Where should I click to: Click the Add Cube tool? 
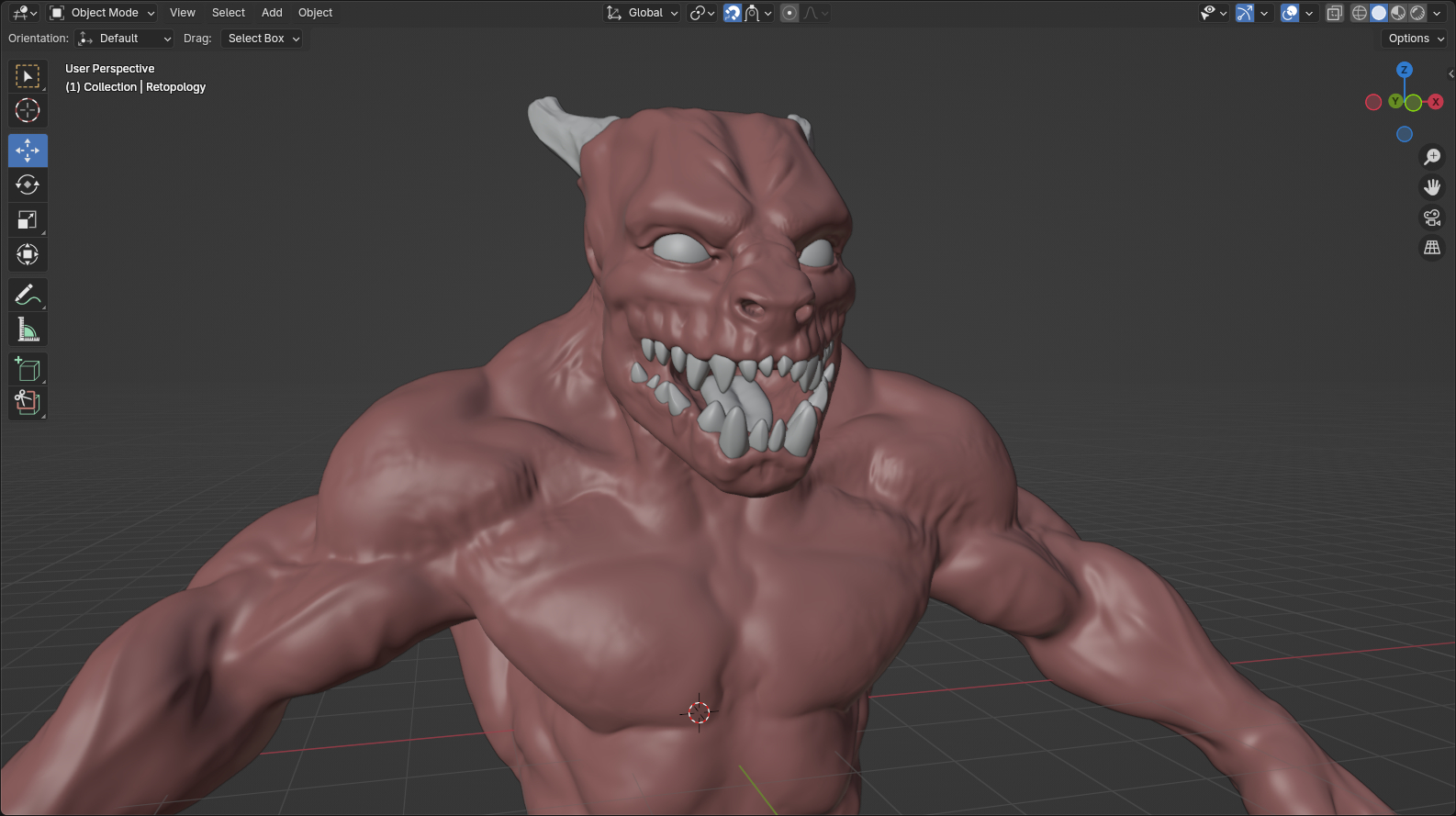(28, 369)
